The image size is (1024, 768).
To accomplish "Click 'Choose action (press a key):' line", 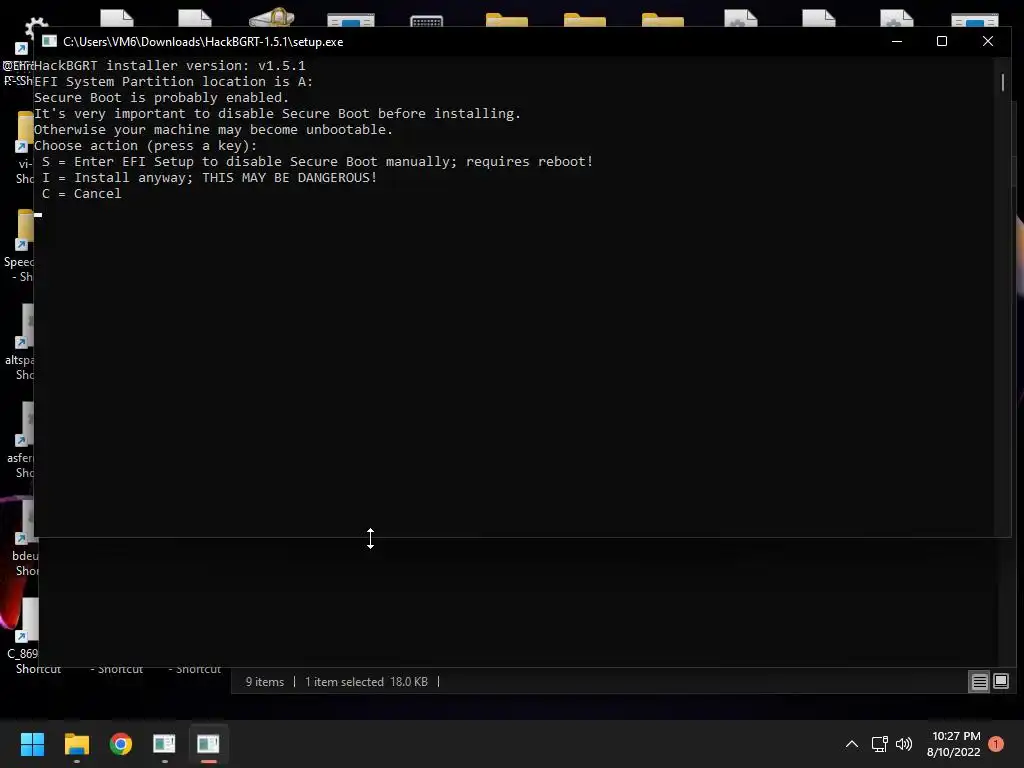I will (x=146, y=146).
